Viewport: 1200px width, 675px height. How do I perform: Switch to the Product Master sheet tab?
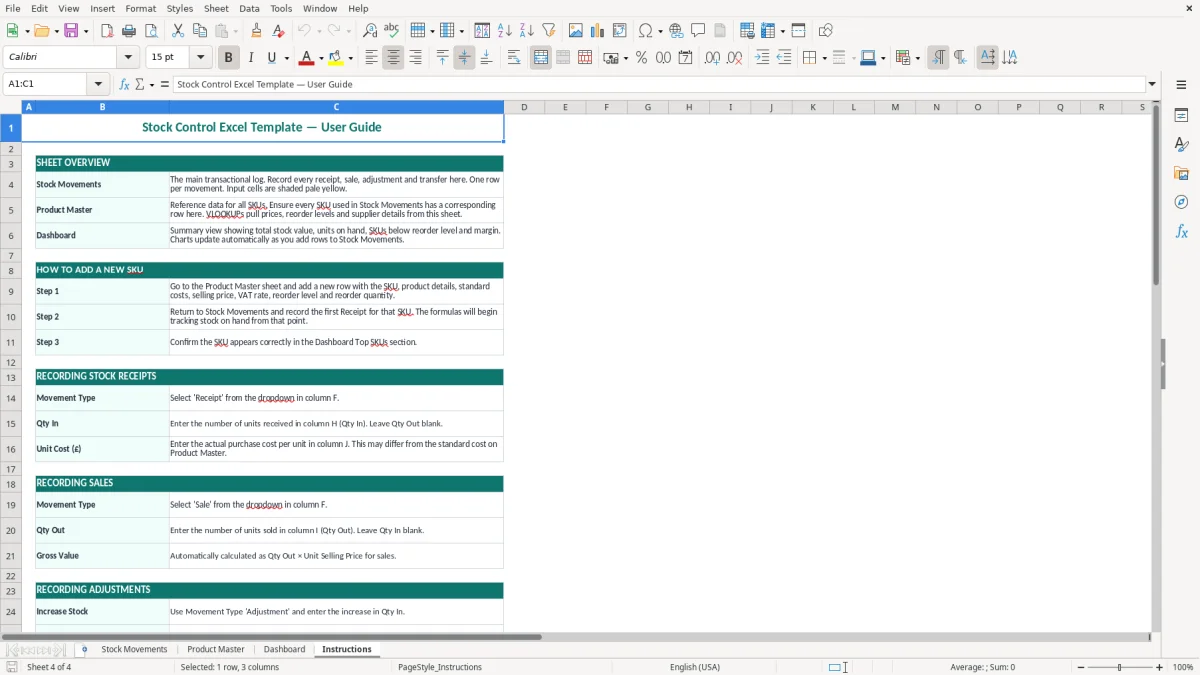point(216,649)
